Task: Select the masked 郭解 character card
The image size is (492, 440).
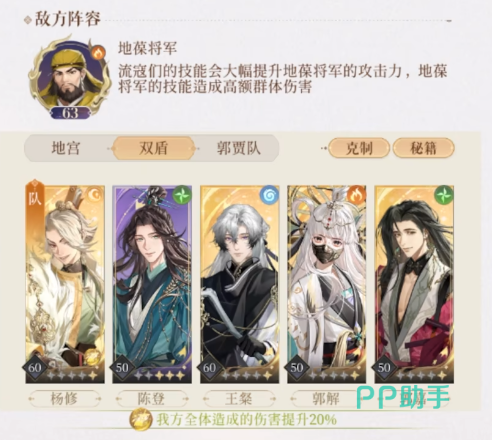Action: [327, 284]
